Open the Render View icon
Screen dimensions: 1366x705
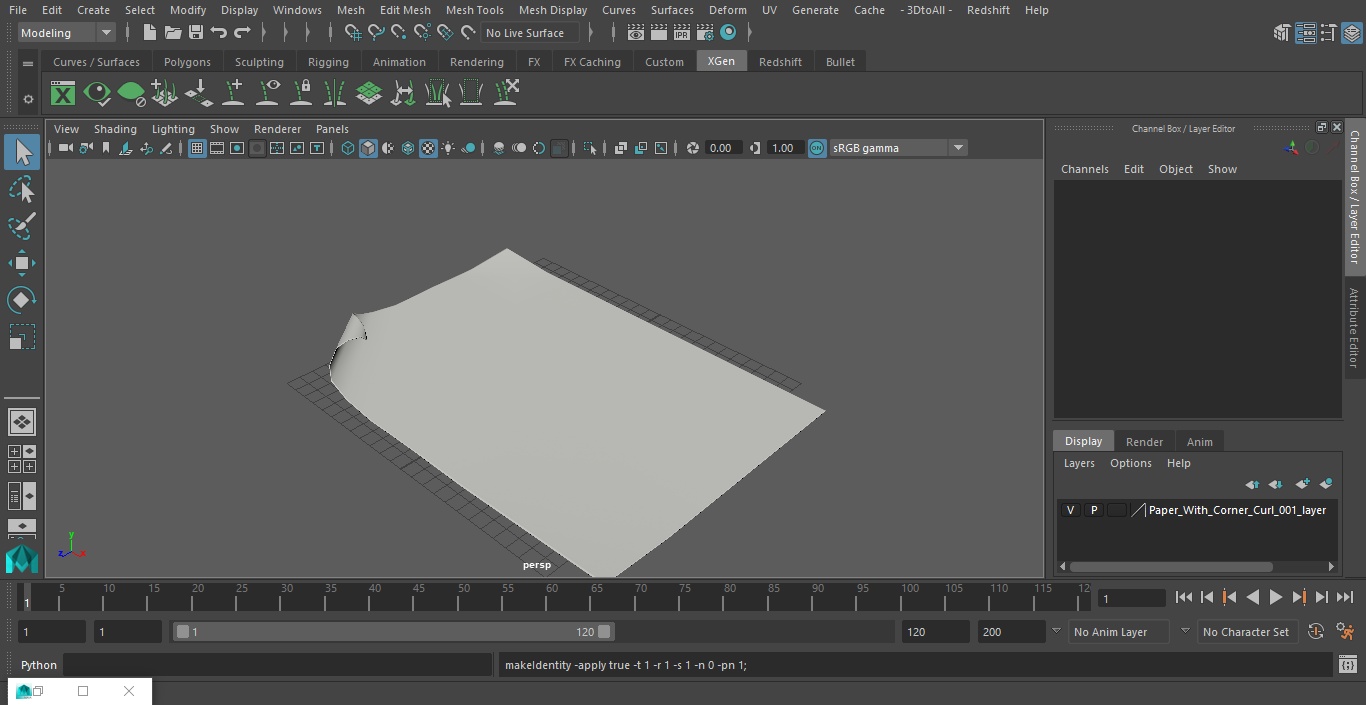coord(636,33)
